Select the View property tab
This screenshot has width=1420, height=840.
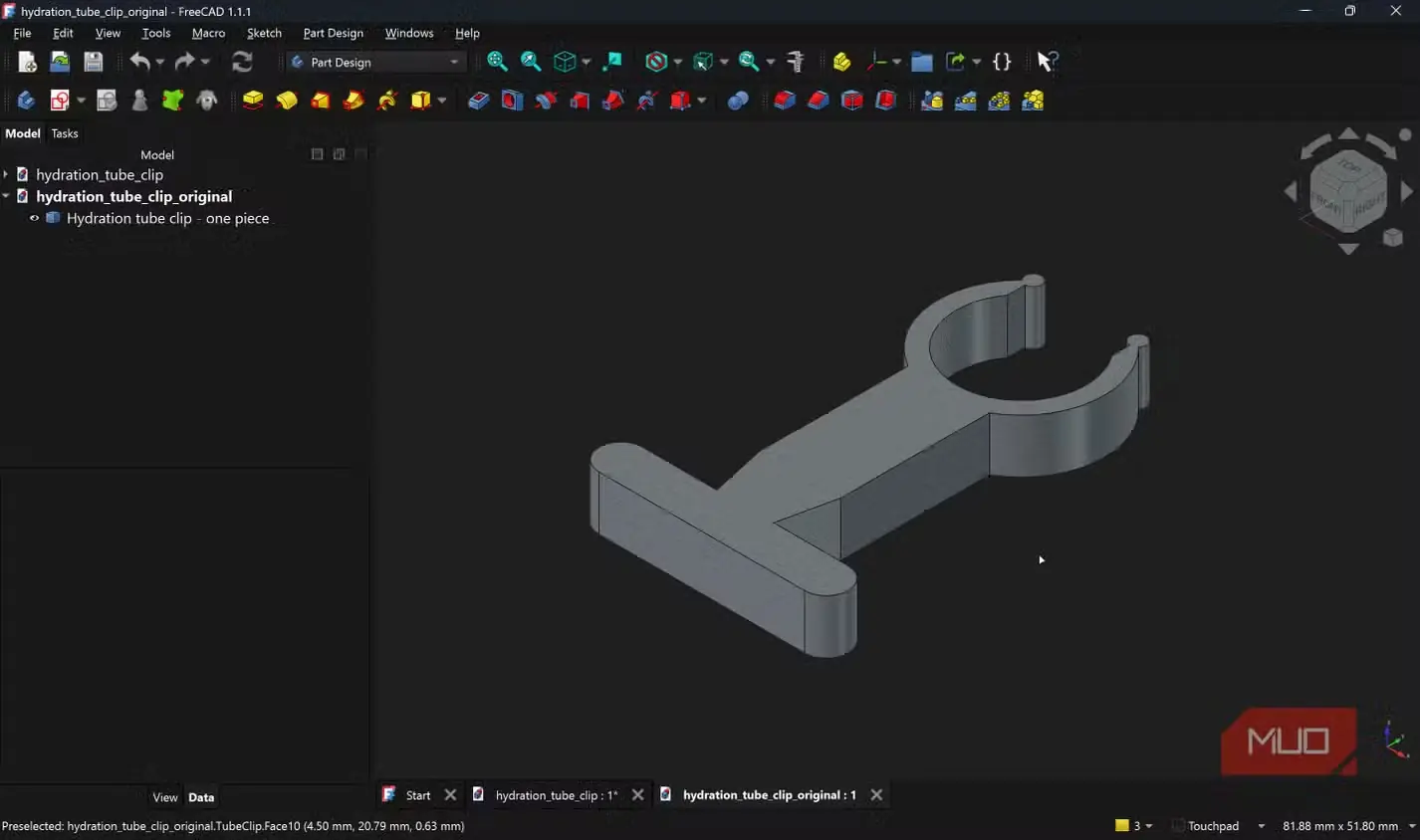(165, 797)
